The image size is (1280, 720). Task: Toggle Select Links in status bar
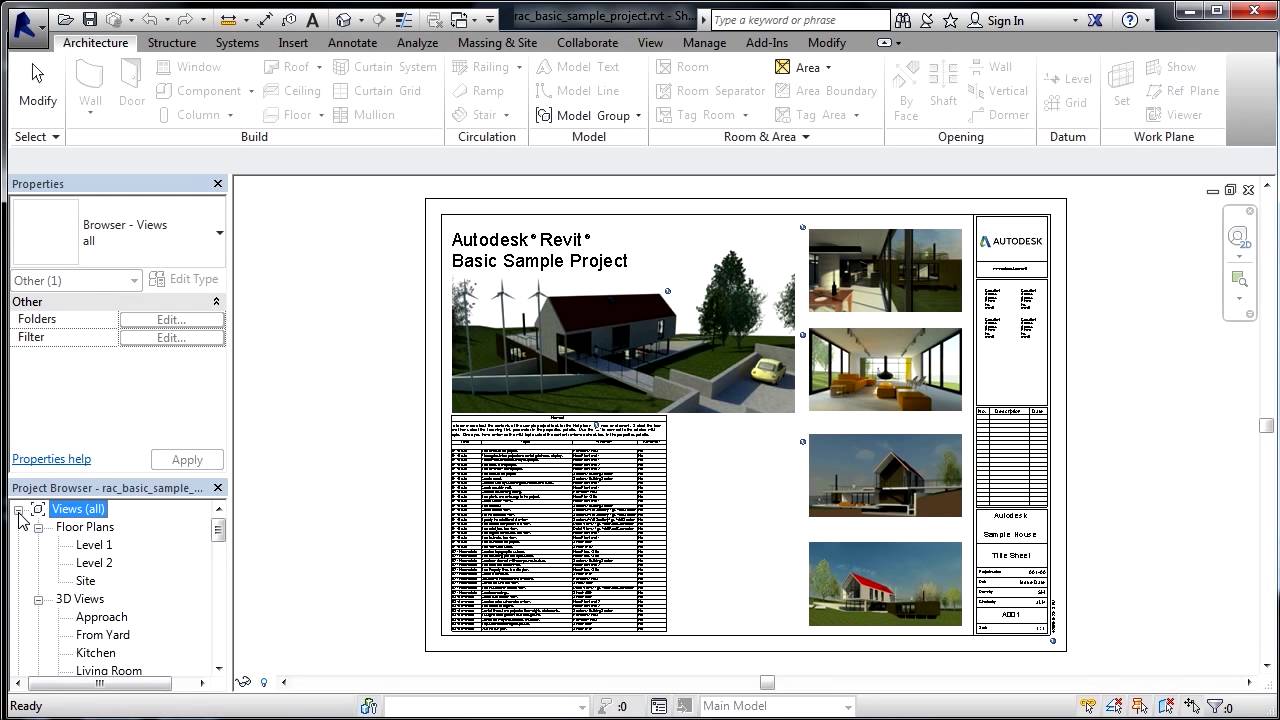tap(1088, 706)
